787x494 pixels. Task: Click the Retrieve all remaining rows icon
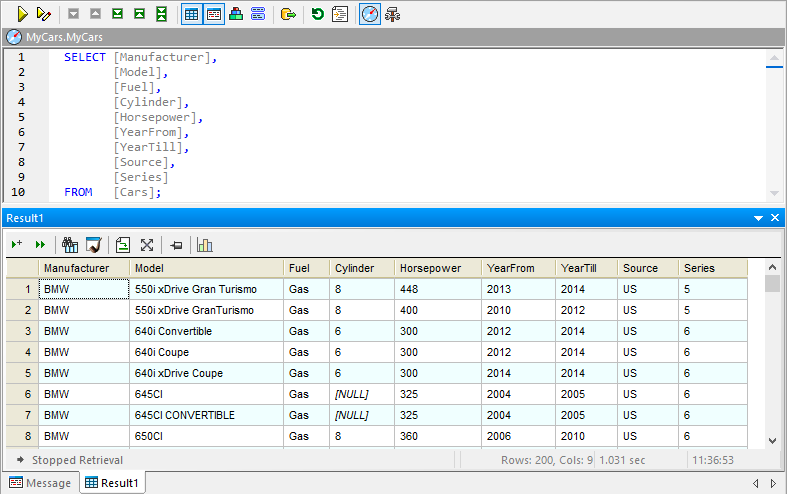(40, 245)
